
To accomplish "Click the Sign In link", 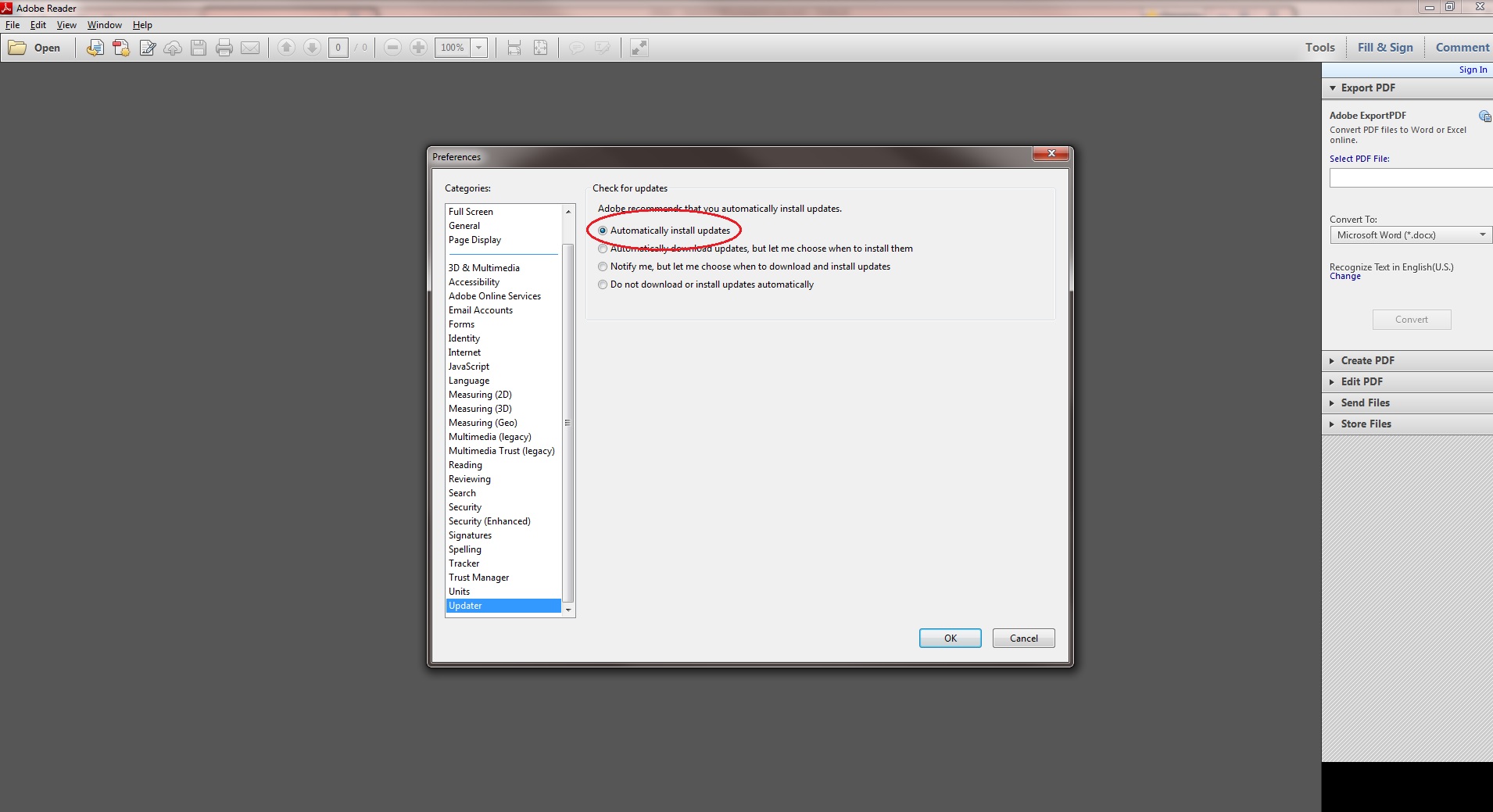I will point(1473,70).
